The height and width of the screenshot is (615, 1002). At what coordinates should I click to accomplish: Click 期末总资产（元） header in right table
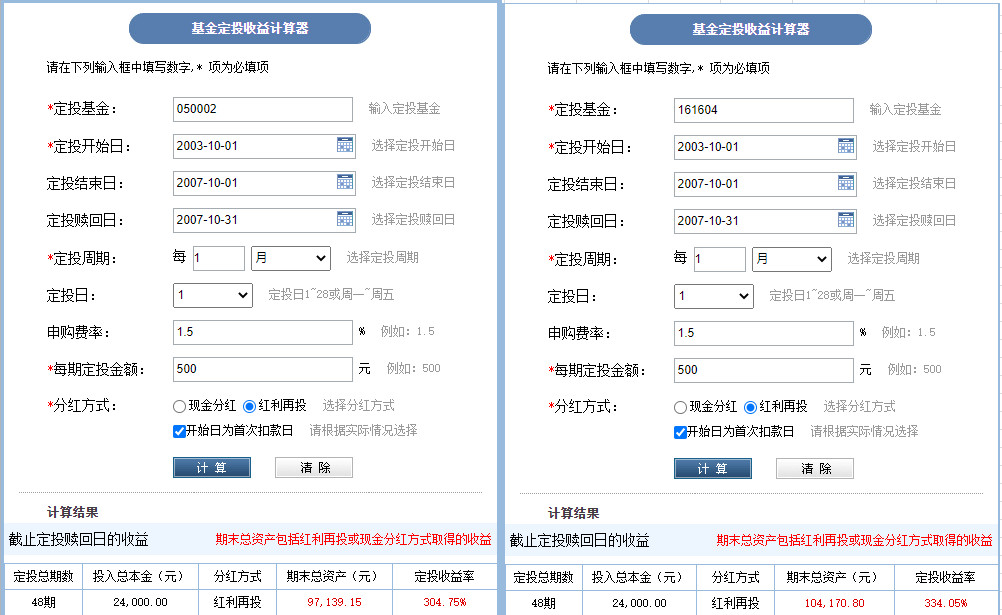[835, 577]
